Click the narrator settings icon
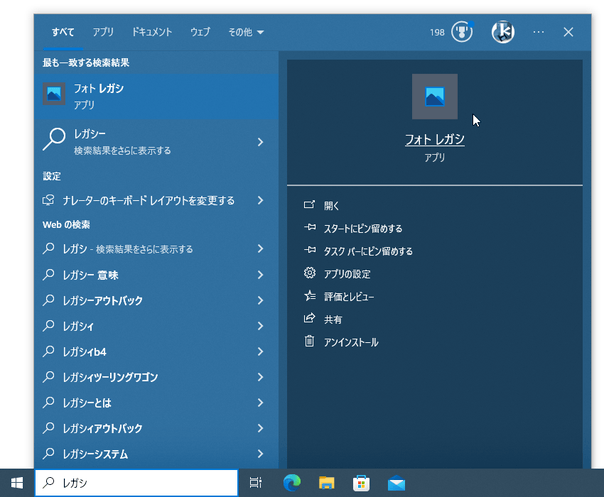604x497 pixels. click(49, 200)
